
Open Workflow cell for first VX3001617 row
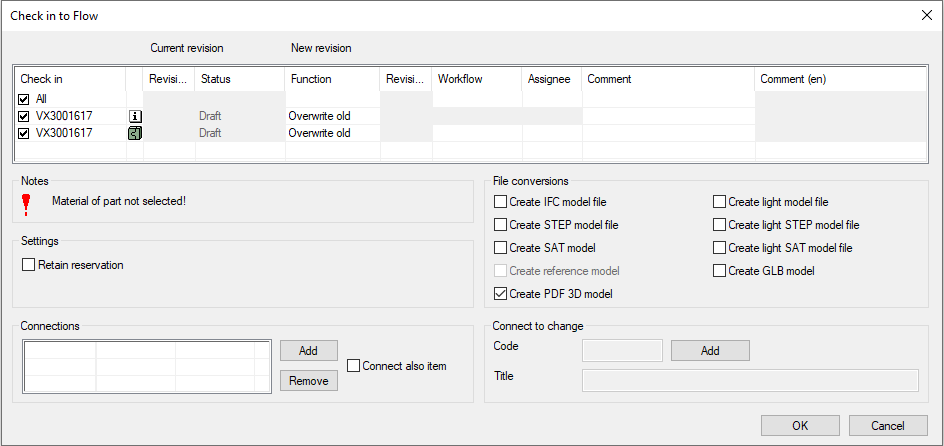click(x=476, y=116)
